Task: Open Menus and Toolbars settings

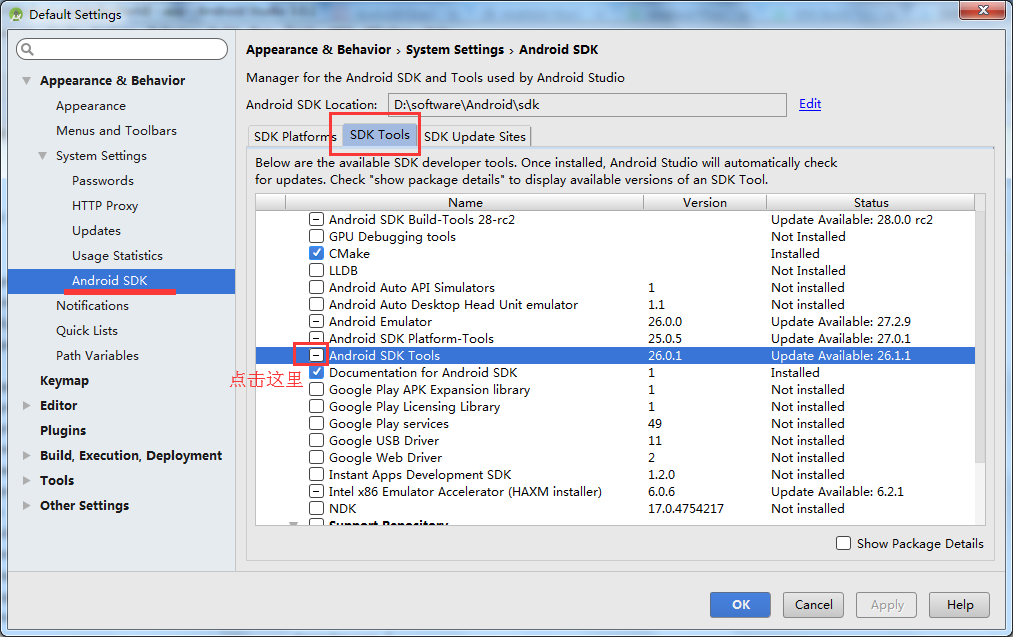Action: click(116, 131)
